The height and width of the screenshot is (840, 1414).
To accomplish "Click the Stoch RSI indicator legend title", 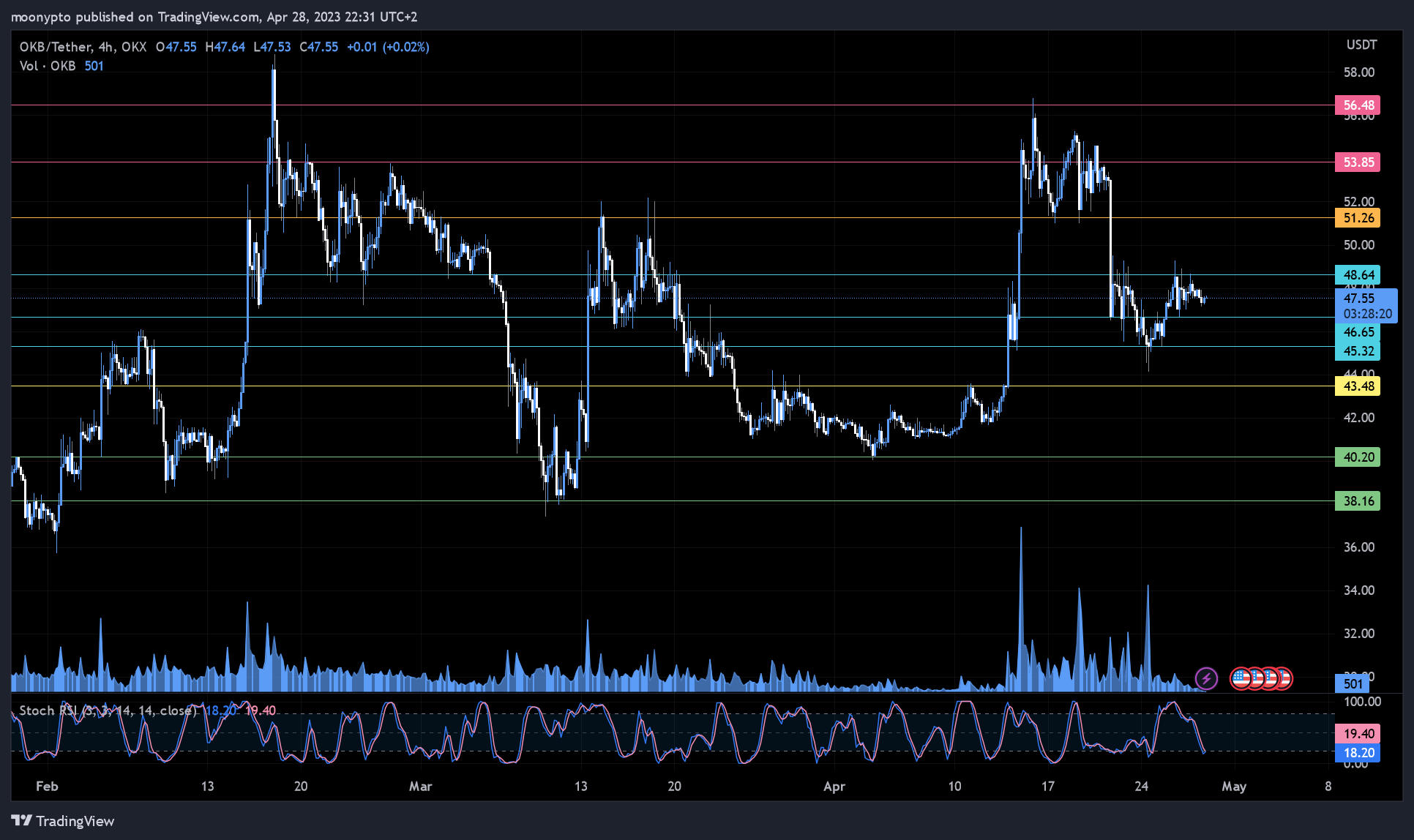I will tap(108, 710).
